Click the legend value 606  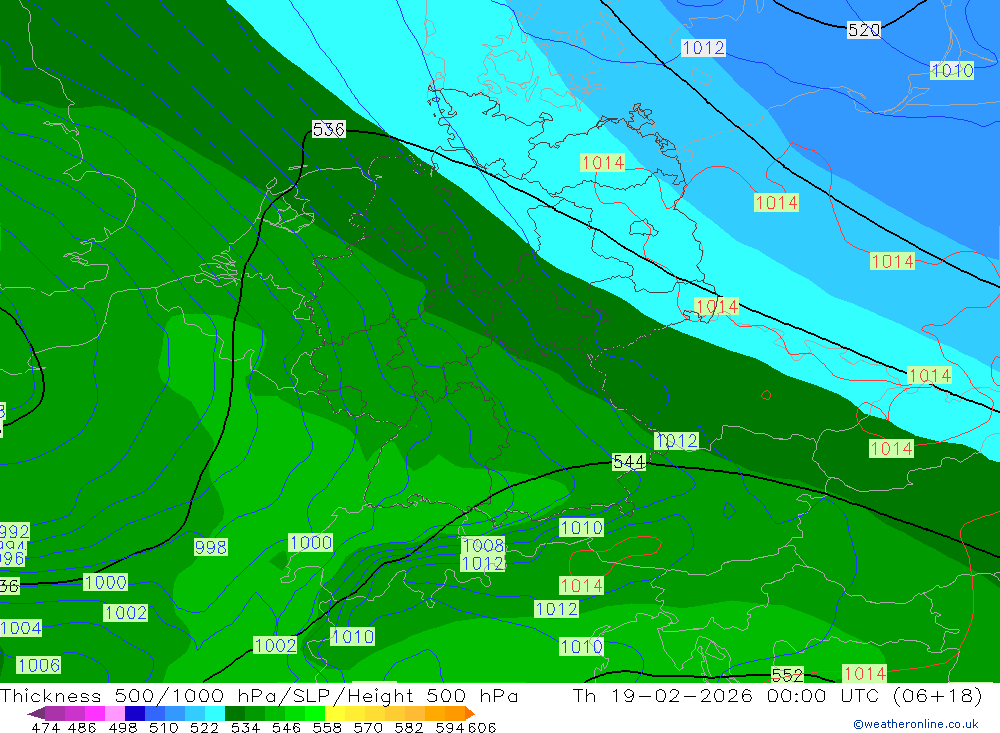pos(482,727)
